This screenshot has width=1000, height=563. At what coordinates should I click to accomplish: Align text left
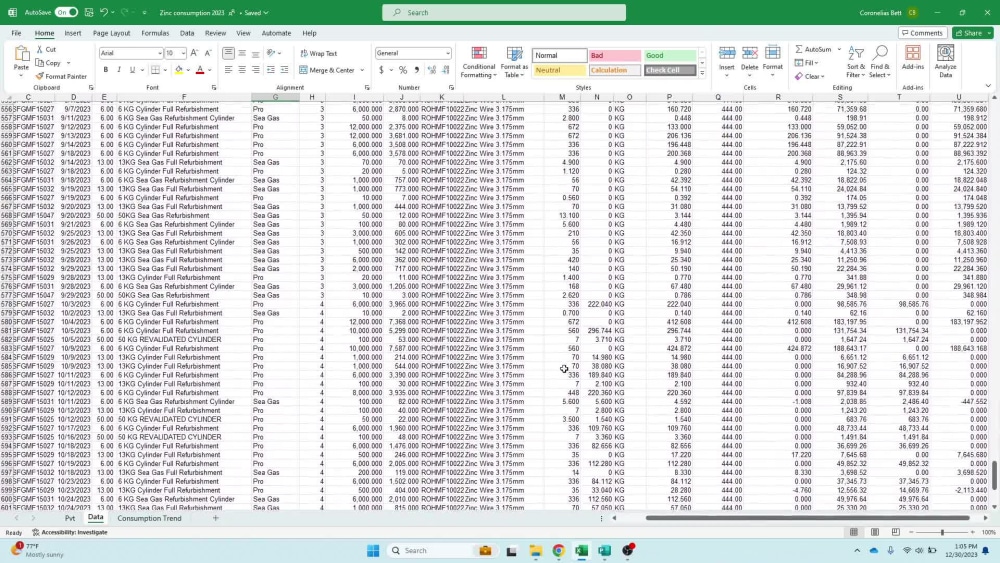pos(228,70)
